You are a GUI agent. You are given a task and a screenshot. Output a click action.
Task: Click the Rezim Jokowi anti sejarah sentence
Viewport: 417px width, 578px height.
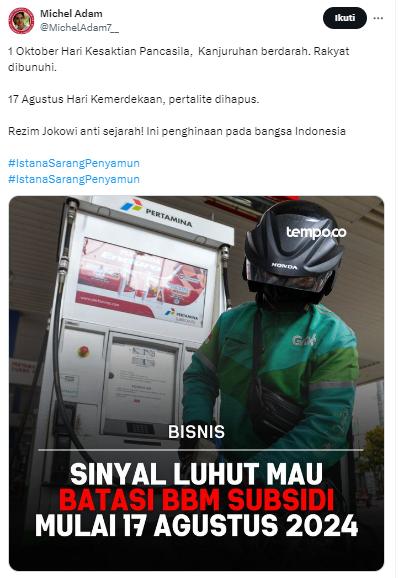click(x=177, y=131)
